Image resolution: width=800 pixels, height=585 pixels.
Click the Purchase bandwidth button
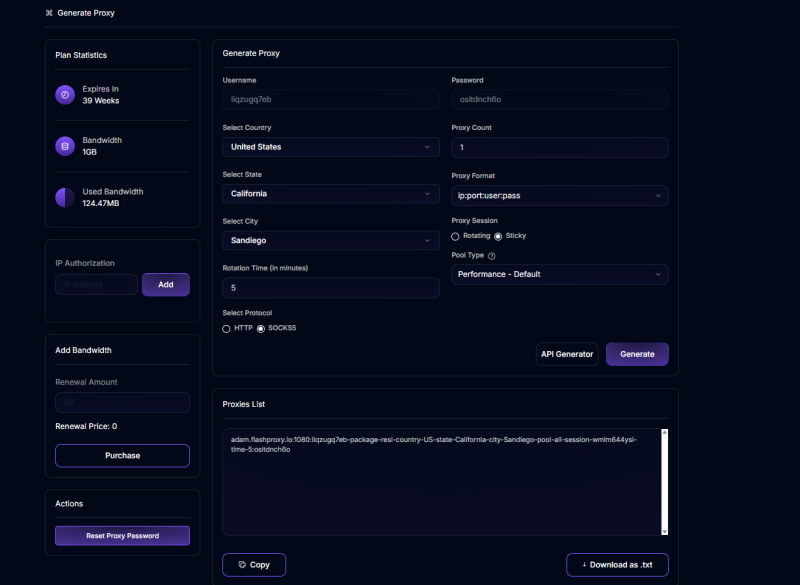click(x=122, y=455)
